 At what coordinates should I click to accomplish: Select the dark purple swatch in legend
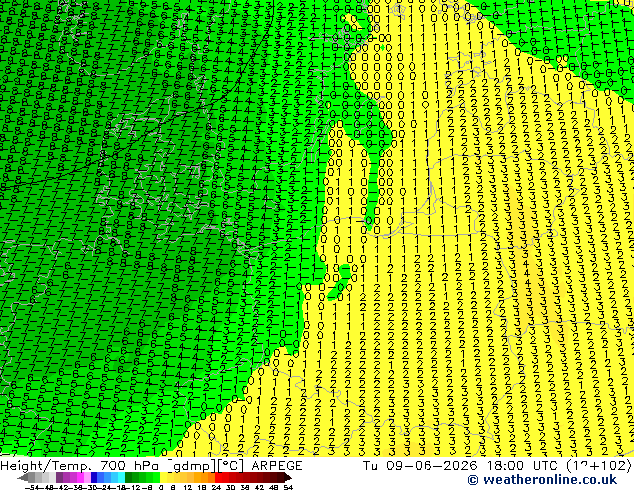click(x=59, y=477)
